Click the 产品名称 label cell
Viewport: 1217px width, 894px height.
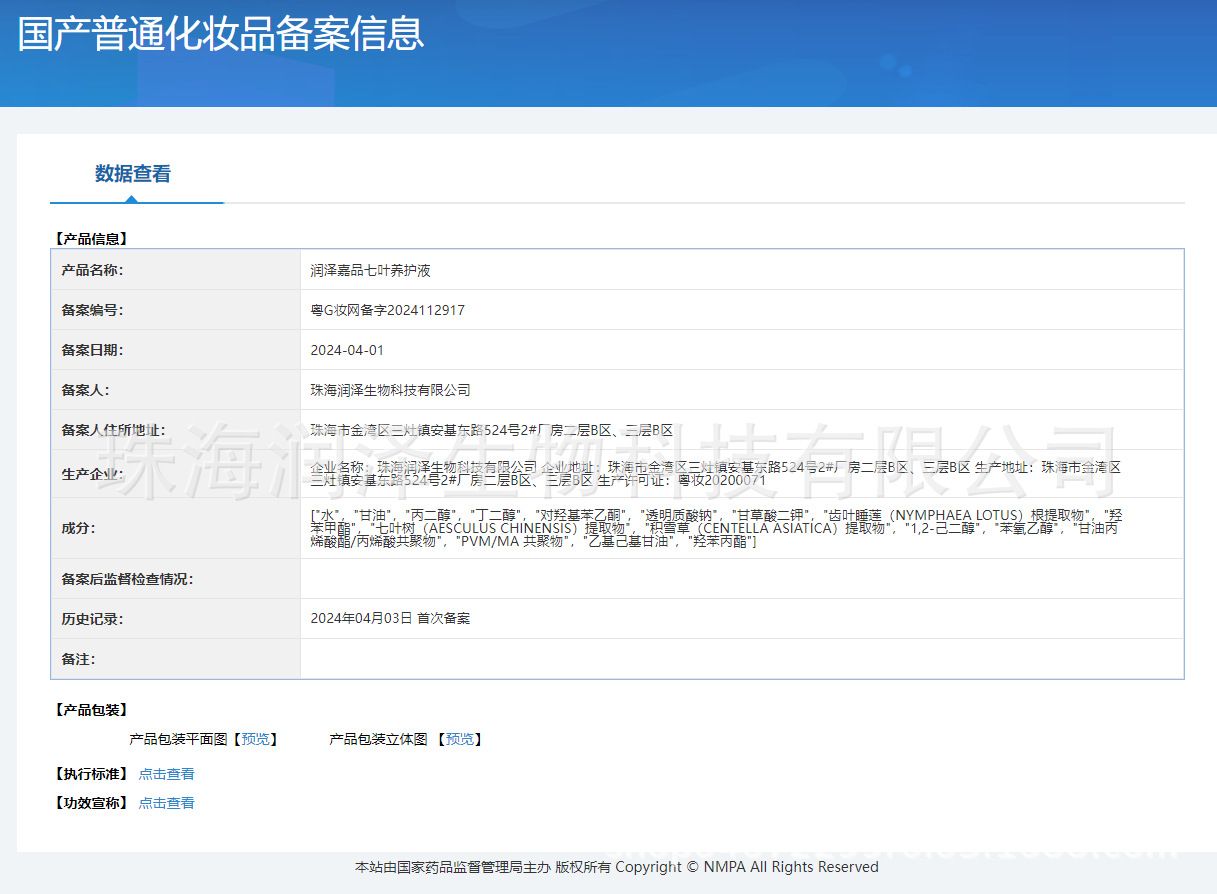[92, 270]
